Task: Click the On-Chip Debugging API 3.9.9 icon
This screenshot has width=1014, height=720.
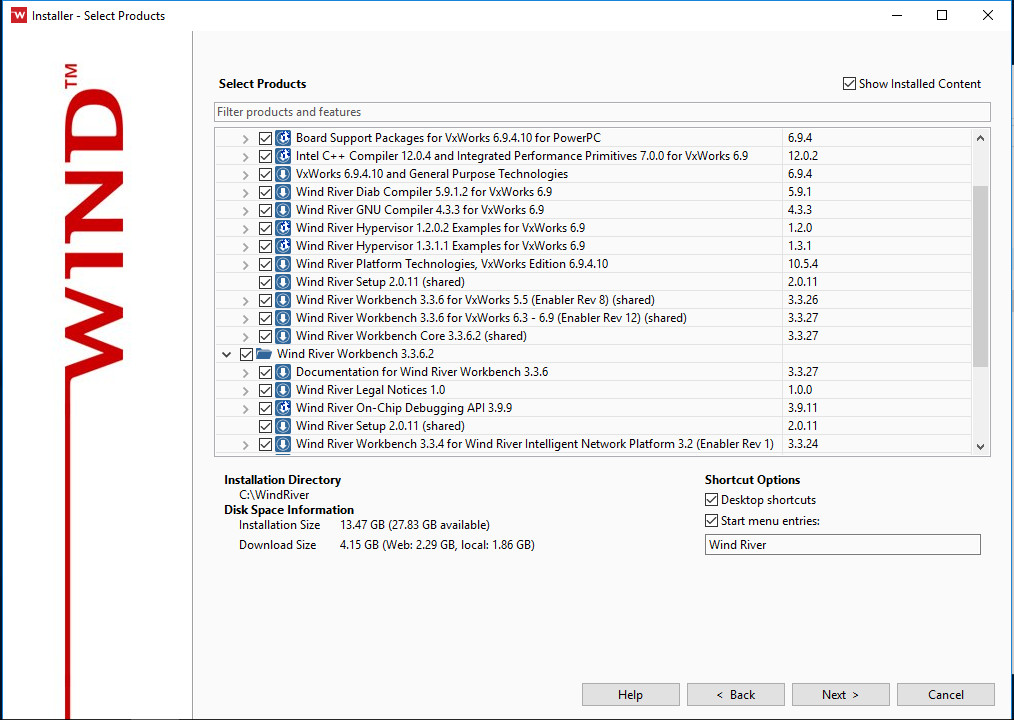Action: (283, 408)
